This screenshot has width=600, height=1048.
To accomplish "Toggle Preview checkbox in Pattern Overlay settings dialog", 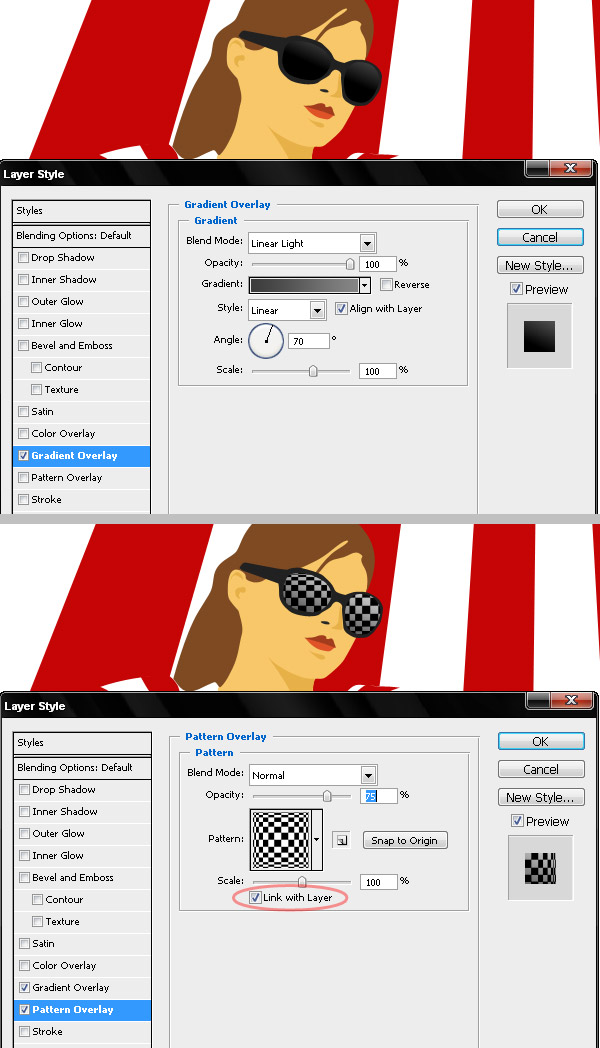I will coord(516,821).
